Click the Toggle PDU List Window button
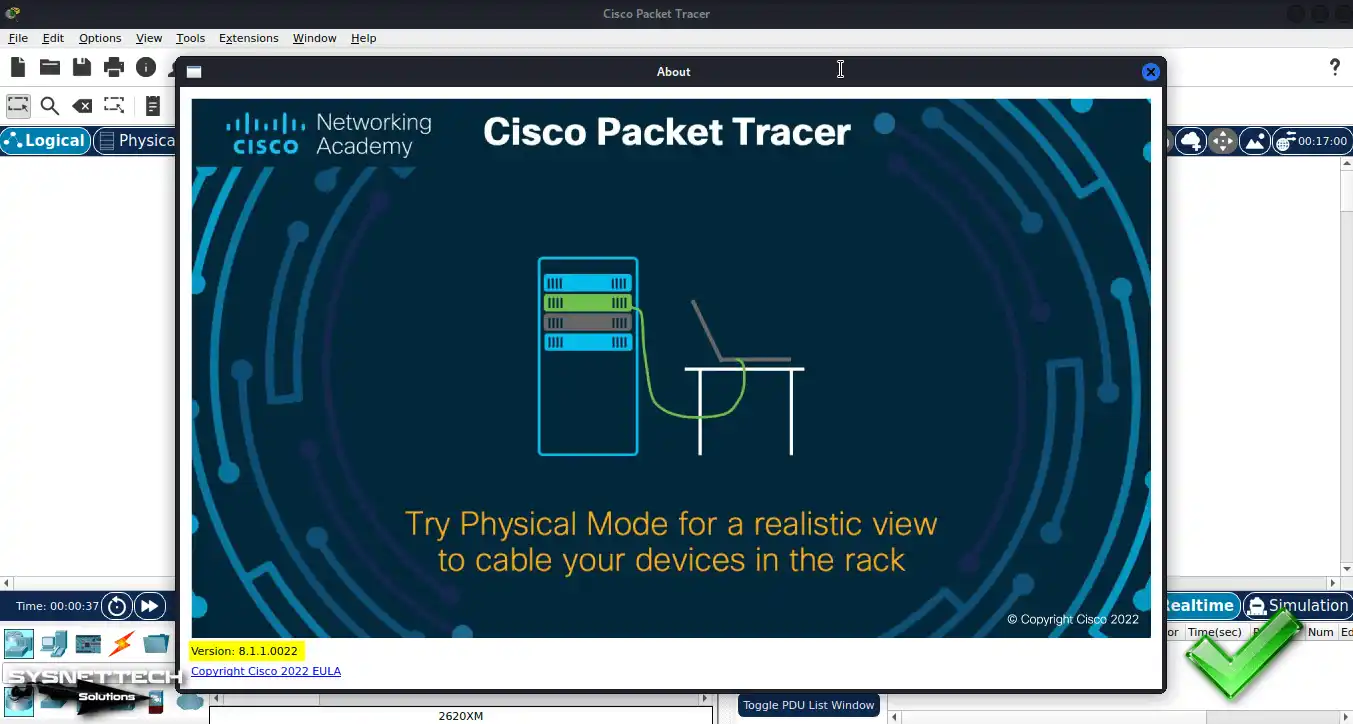The image size is (1353, 724). 808,705
